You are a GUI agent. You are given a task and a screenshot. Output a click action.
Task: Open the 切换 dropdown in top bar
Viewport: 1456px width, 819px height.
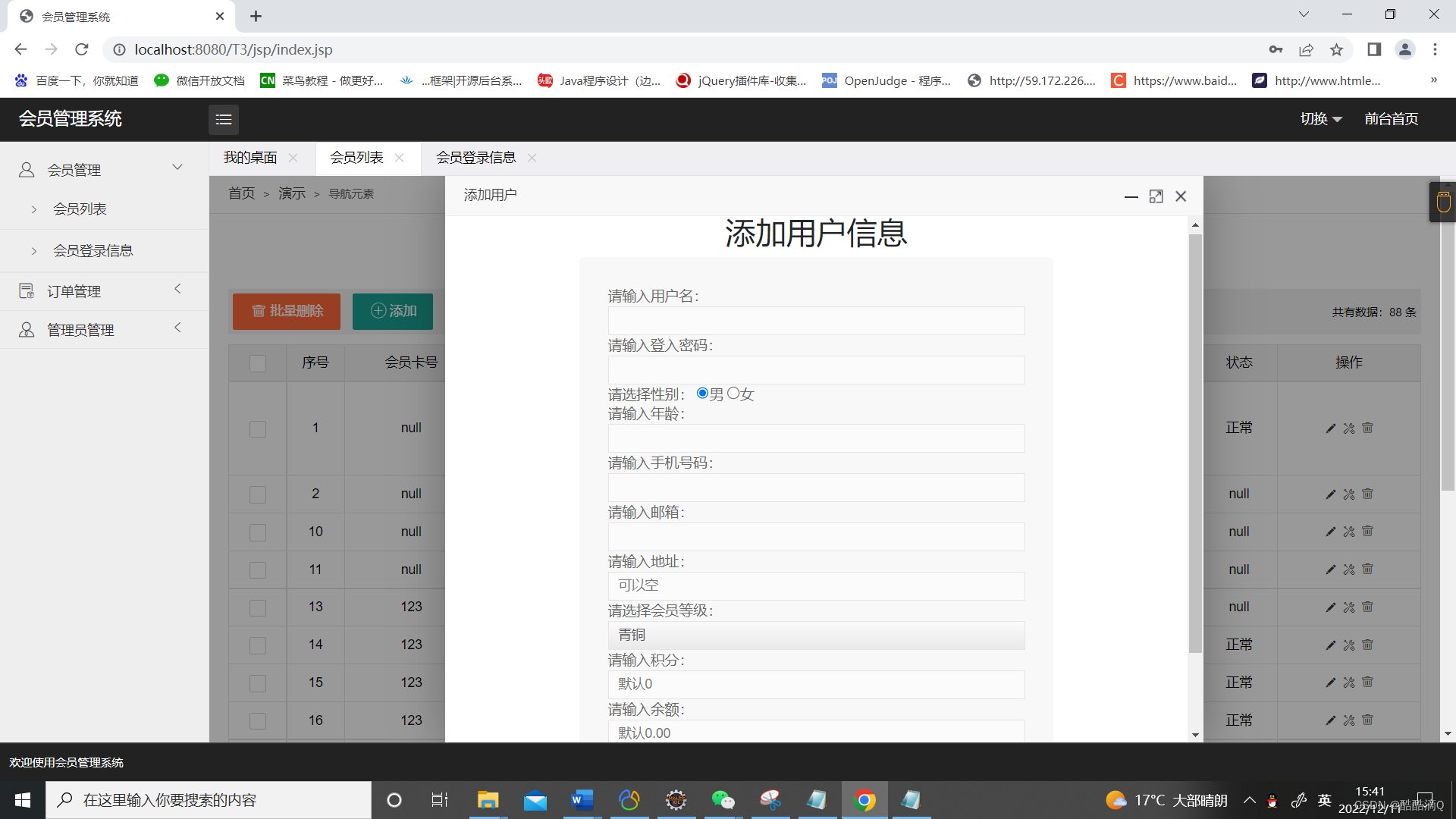tap(1321, 119)
